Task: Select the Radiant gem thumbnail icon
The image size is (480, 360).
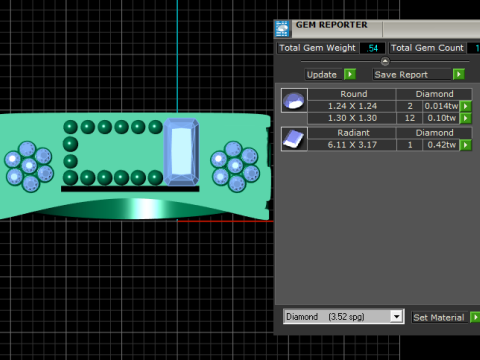Action: click(x=294, y=139)
